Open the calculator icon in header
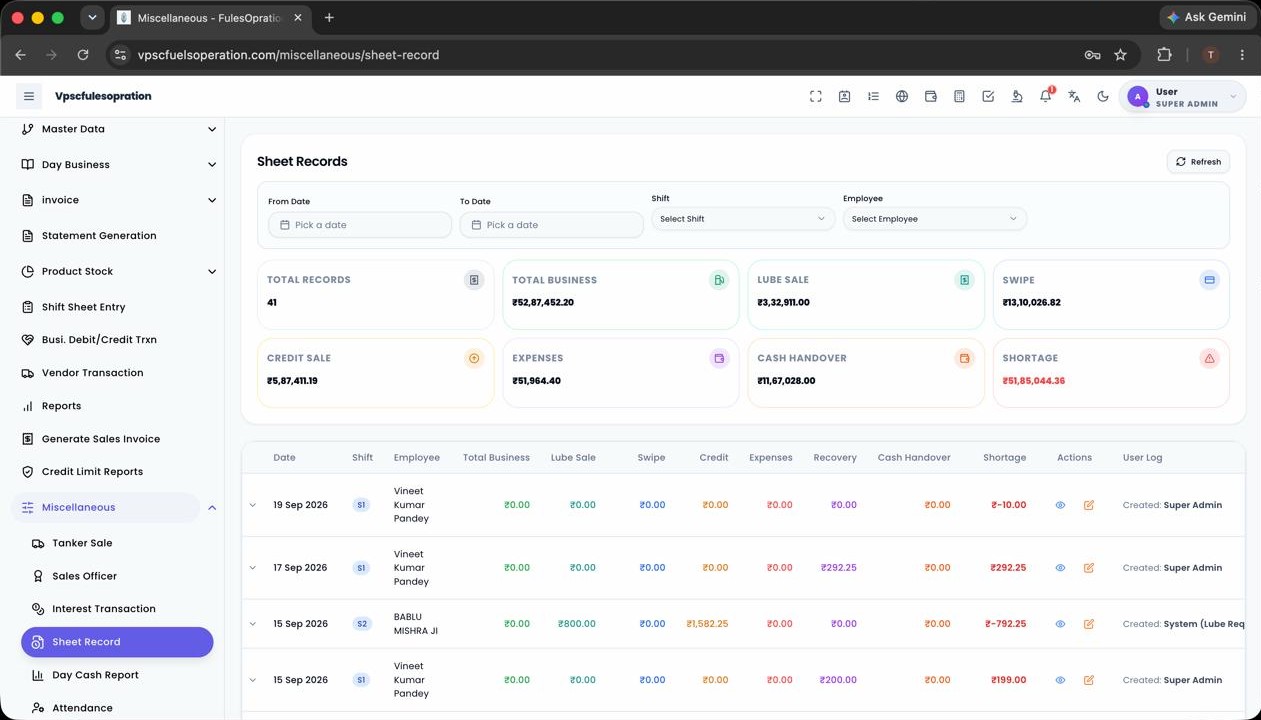This screenshot has height=720, width=1261. tap(959, 96)
